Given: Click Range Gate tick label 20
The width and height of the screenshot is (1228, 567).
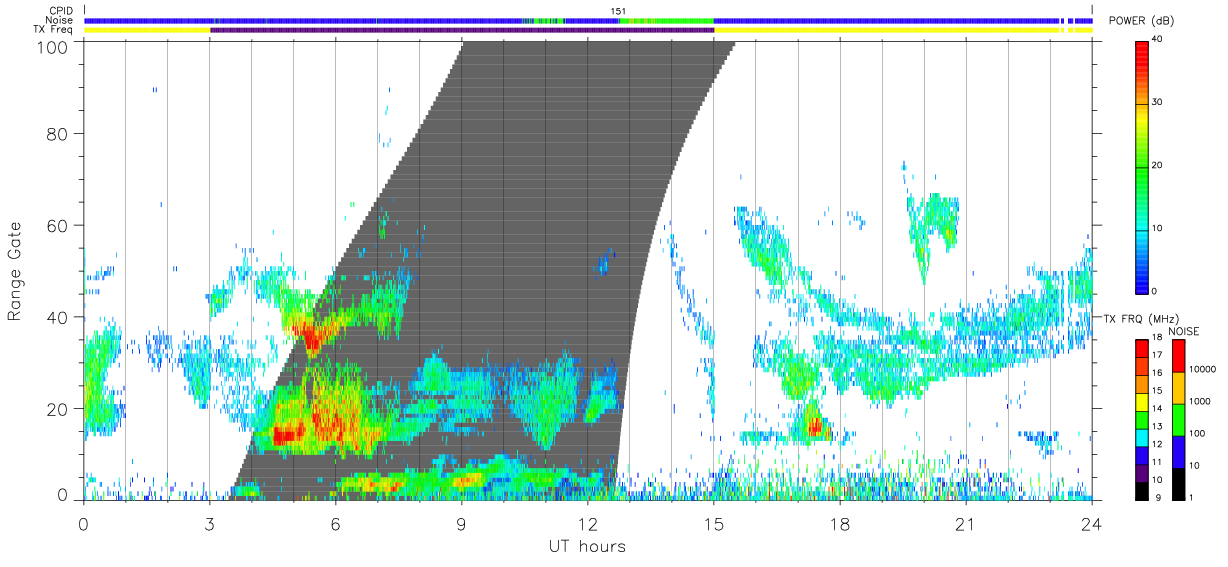Looking at the screenshot, I should pos(59,409).
